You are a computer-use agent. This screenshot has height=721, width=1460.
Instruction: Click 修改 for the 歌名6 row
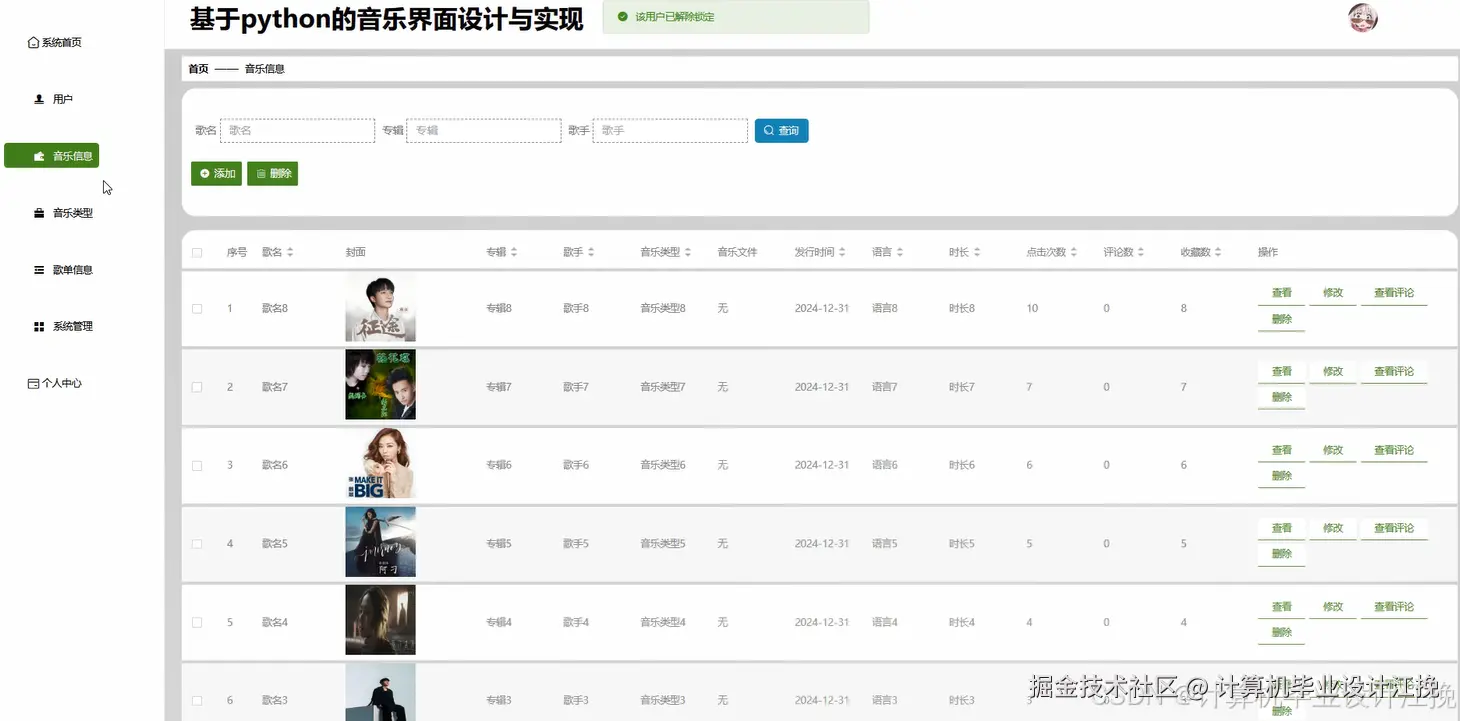point(1332,450)
